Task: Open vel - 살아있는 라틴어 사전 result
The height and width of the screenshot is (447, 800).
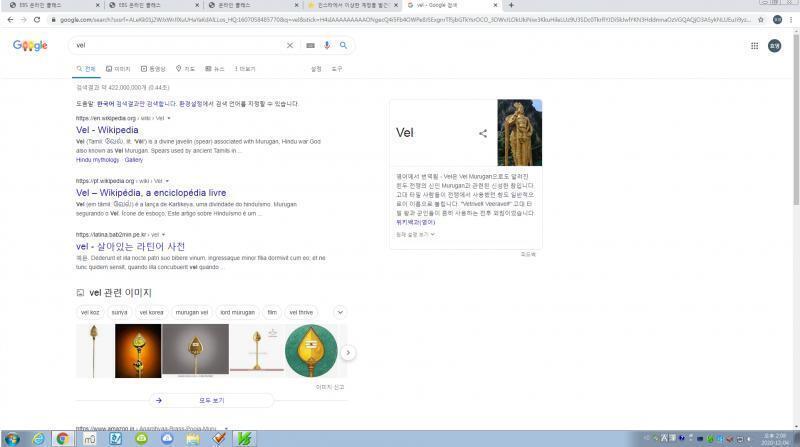Action: pos(131,246)
